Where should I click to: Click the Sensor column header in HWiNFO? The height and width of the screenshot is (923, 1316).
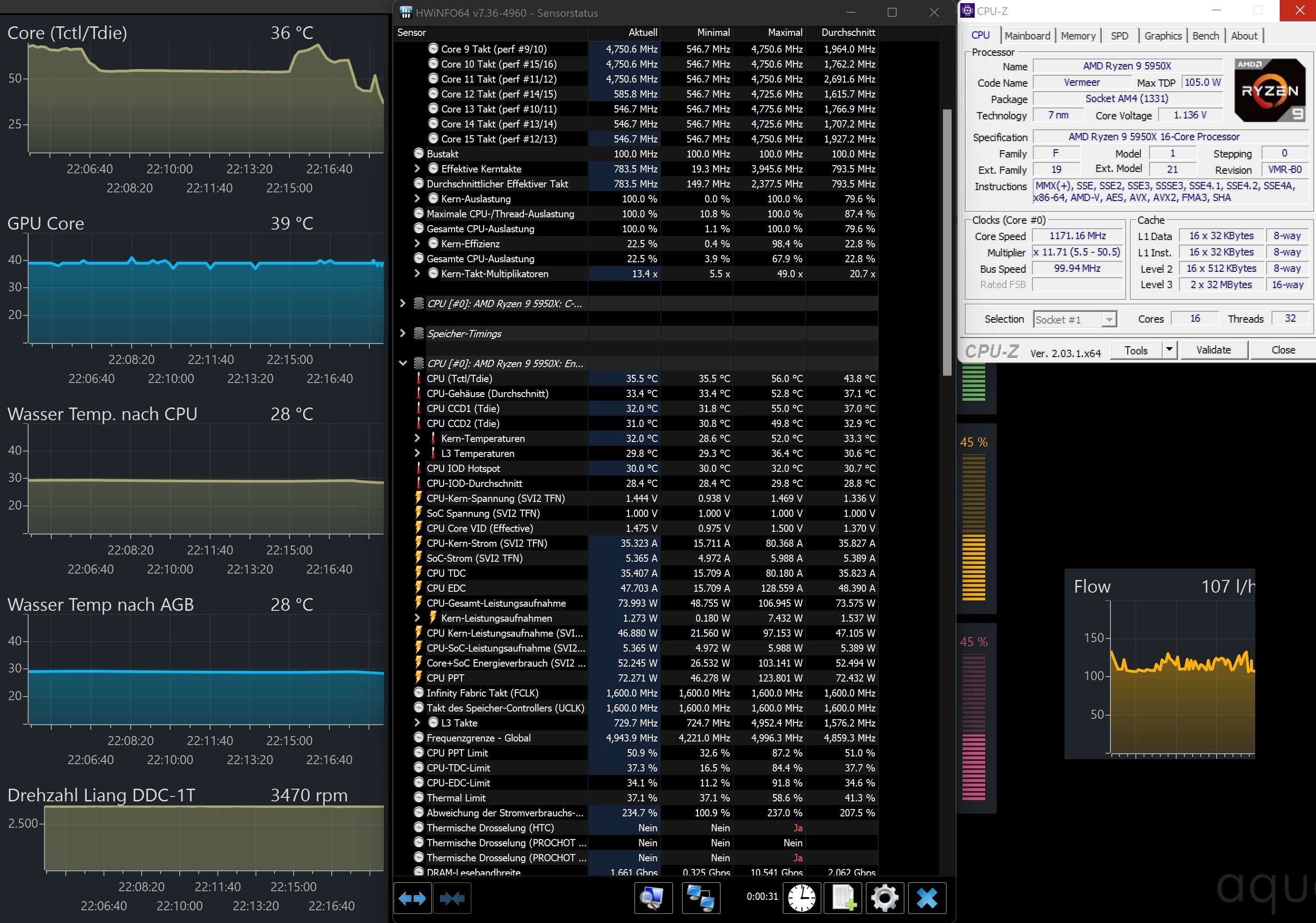491,33
